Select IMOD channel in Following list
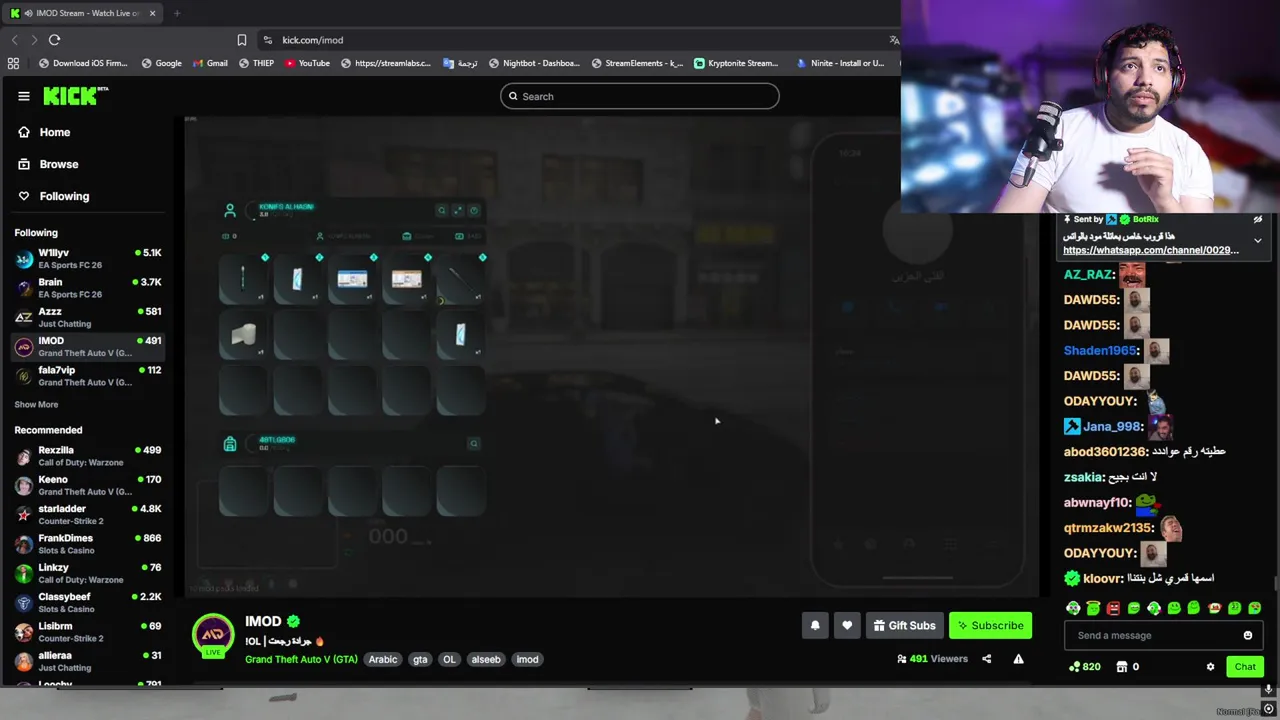This screenshot has width=1280, height=720. click(88, 346)
